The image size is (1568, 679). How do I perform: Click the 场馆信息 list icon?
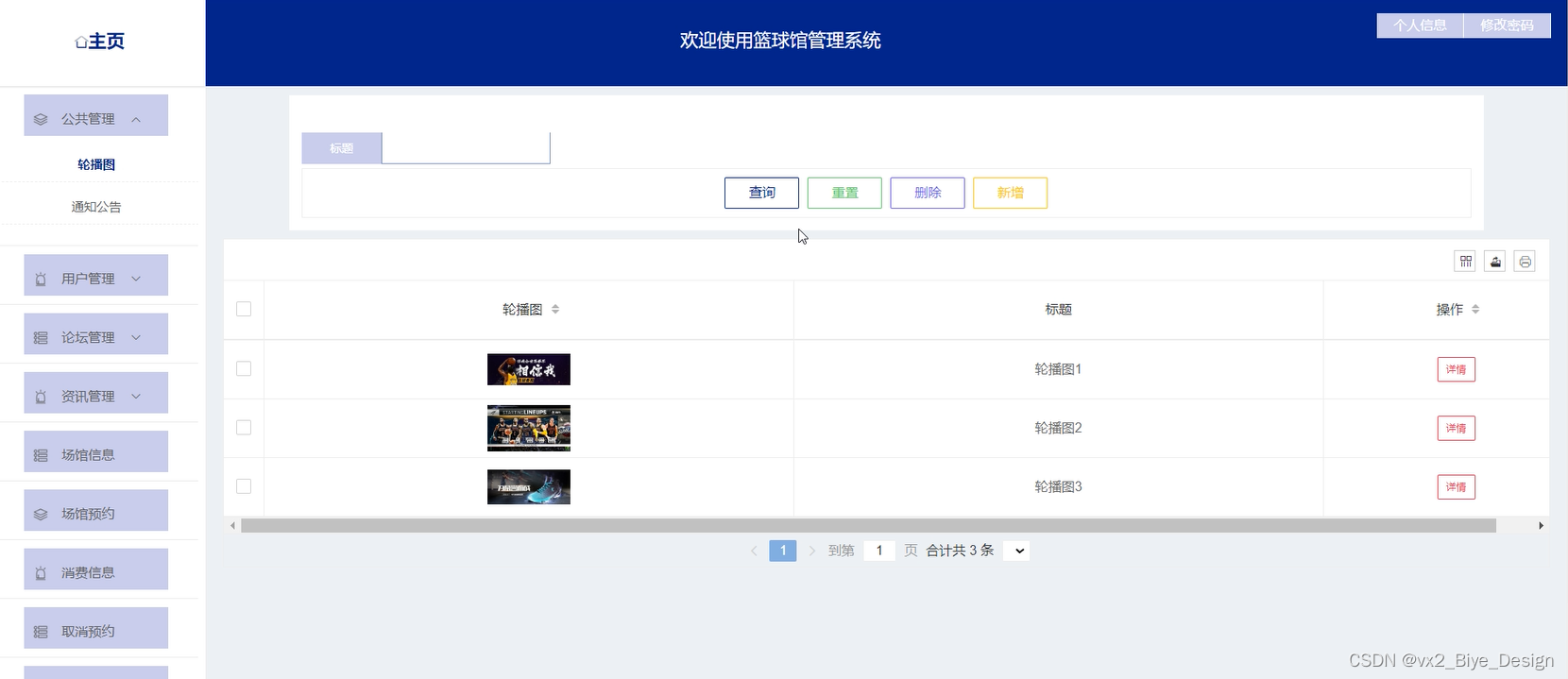coord(41,455)
